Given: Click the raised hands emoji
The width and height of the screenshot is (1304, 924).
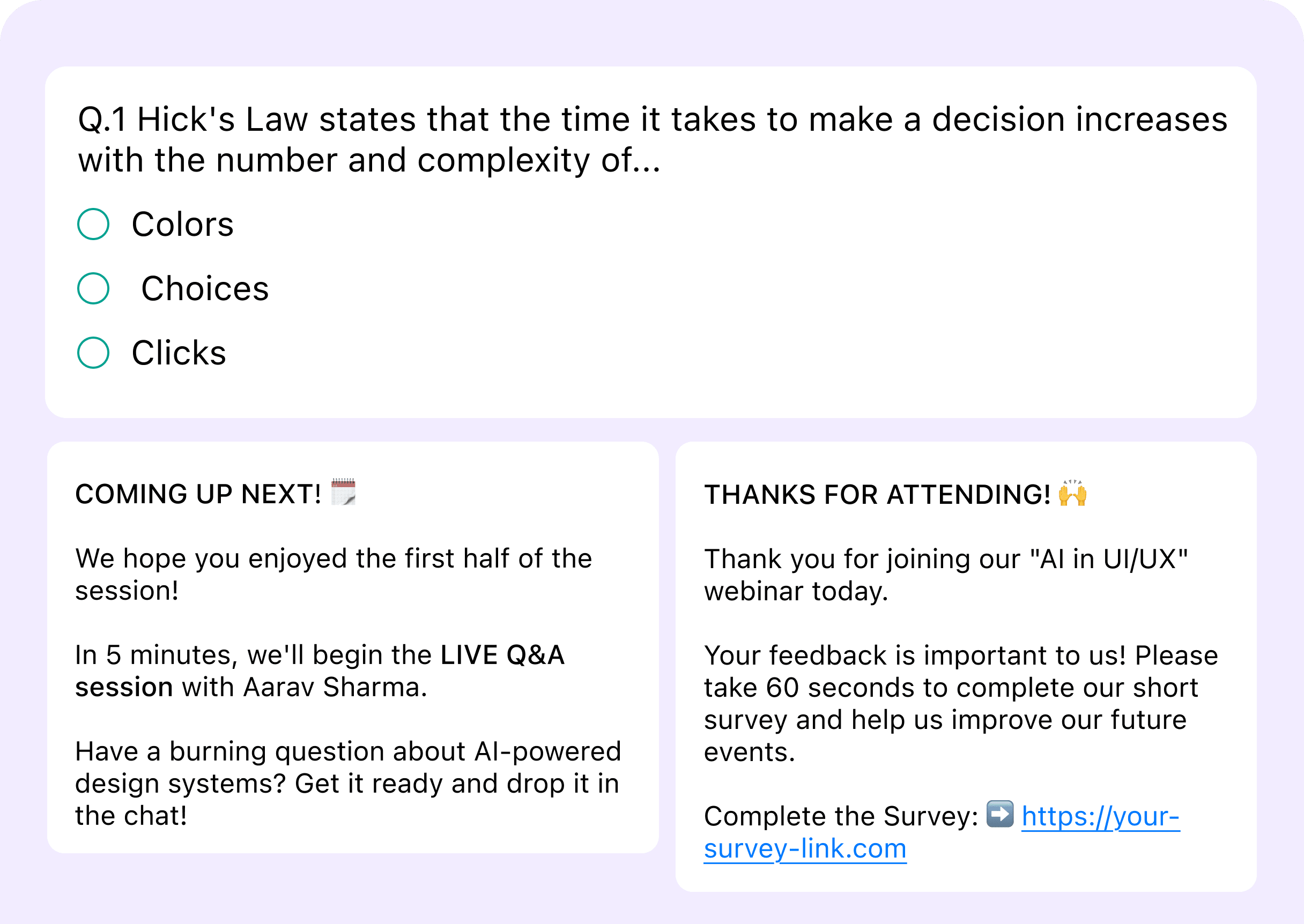Looking at the screenshot, I should pyautogui.click(x=1072, y=493).
